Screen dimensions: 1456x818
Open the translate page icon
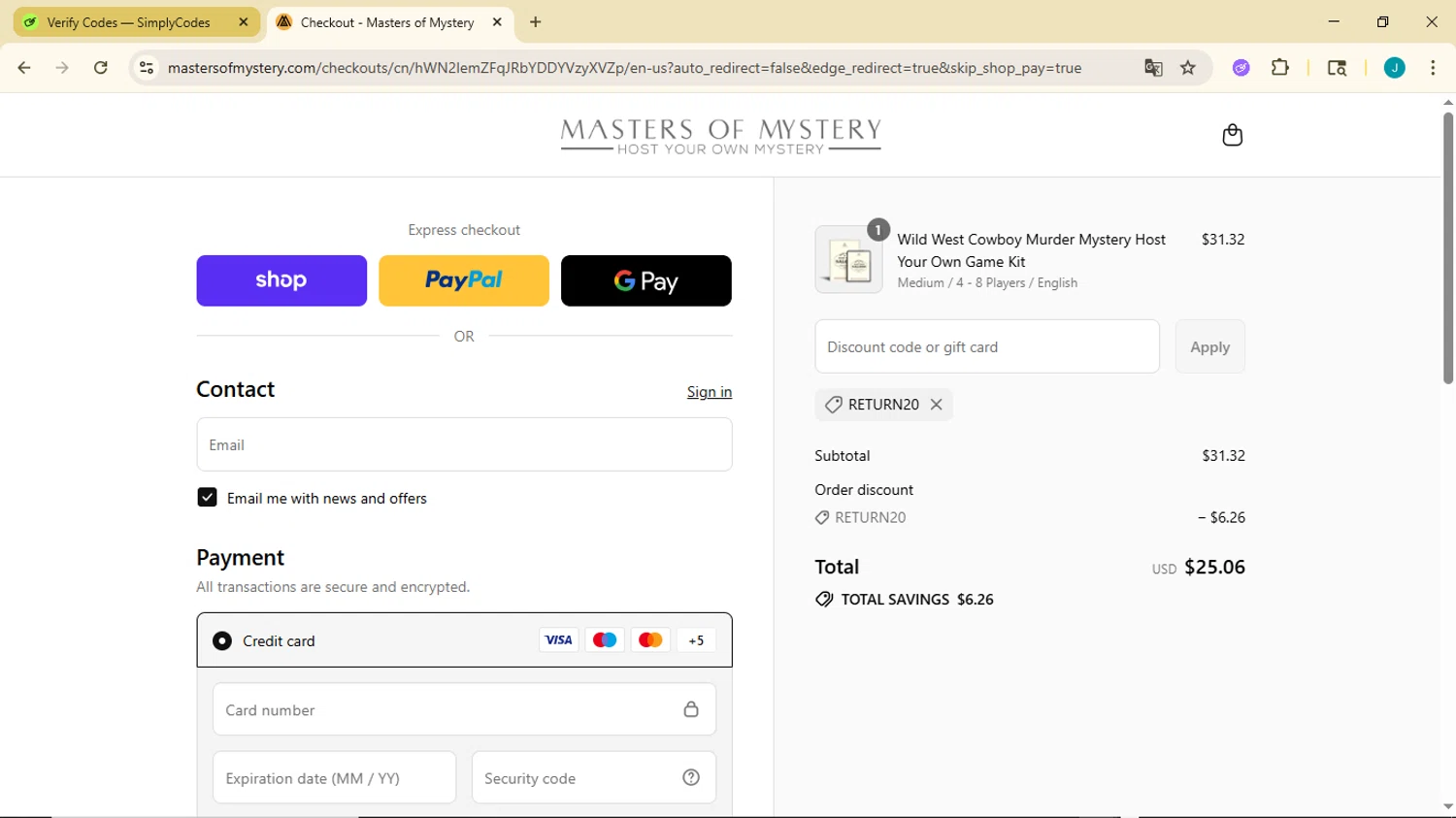1153,68
